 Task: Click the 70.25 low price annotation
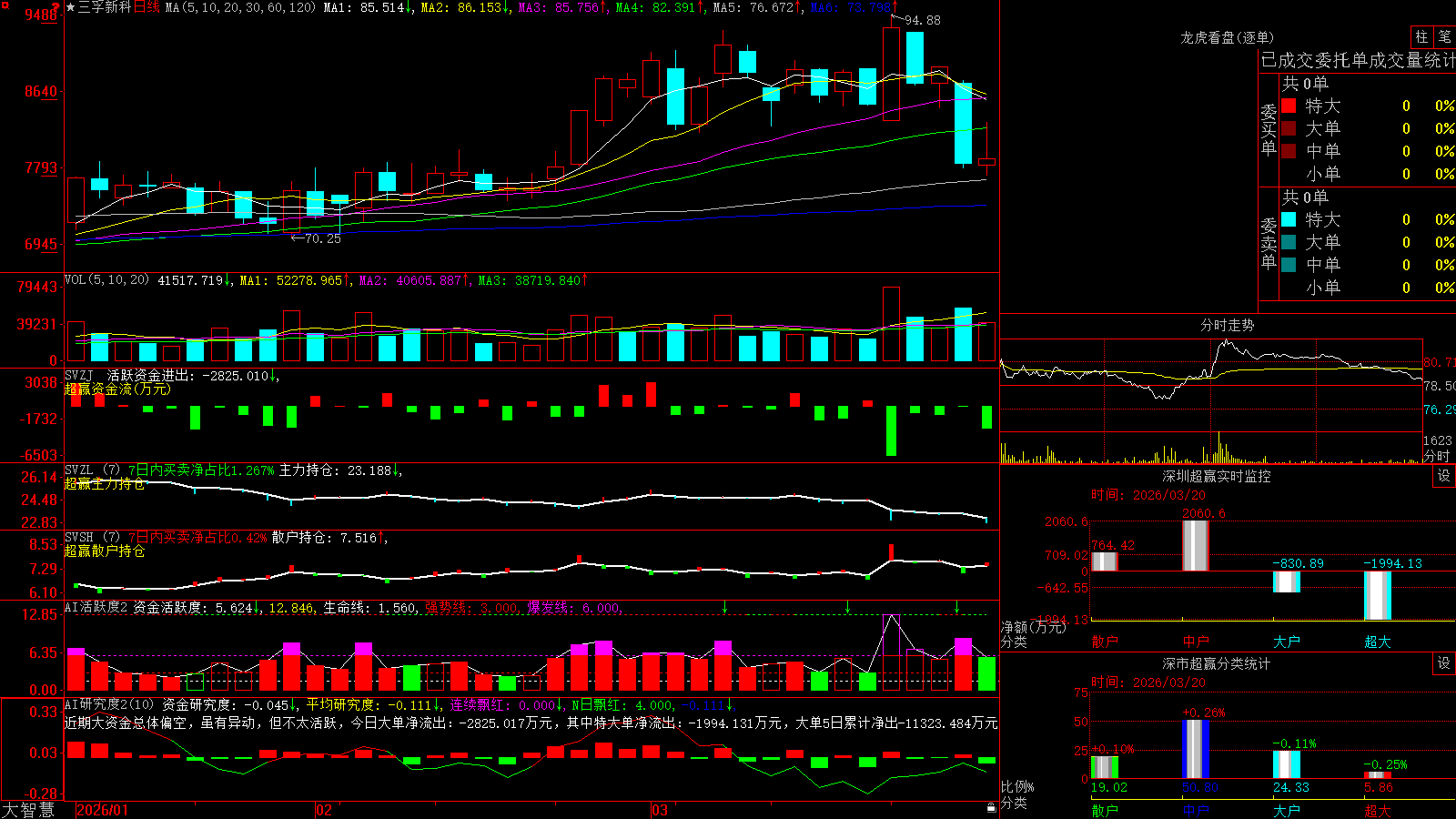click(322, 238)
